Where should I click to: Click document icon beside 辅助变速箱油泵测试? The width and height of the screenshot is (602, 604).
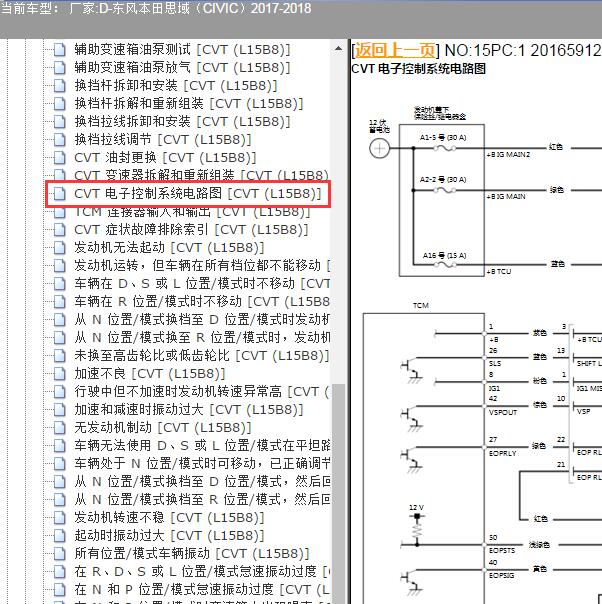tap(59, 50)
